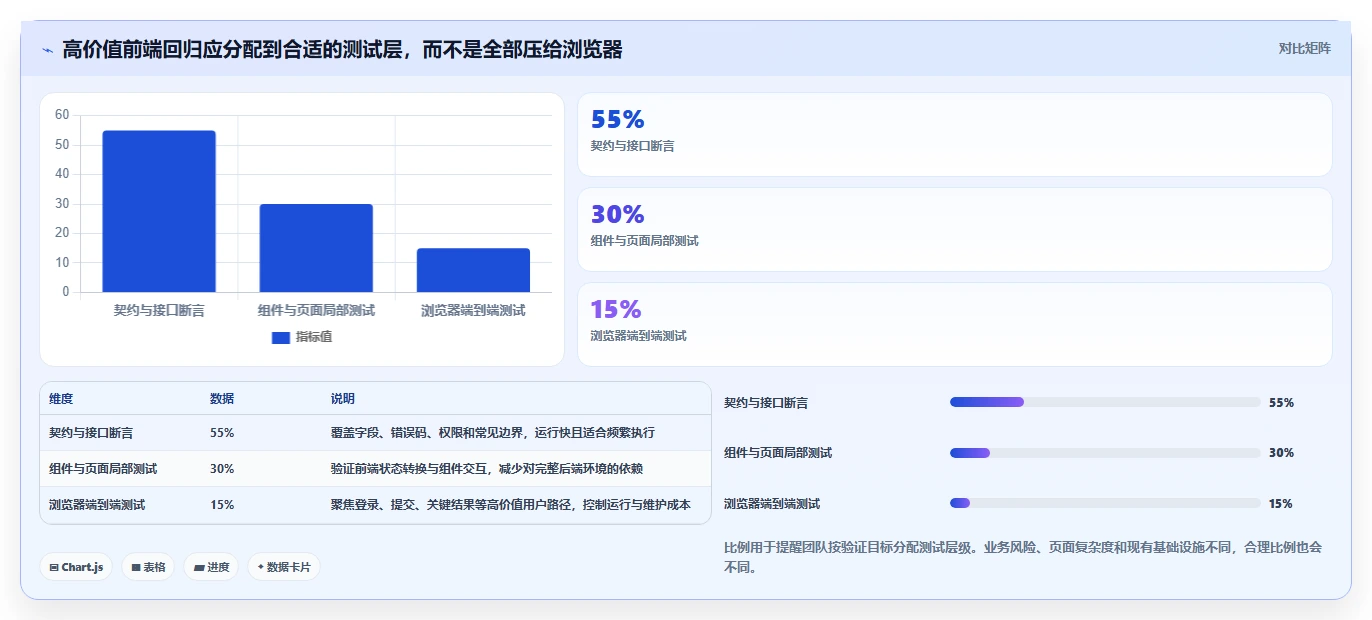Click the 契约与接口断言 progress bar

[1105, 402]
